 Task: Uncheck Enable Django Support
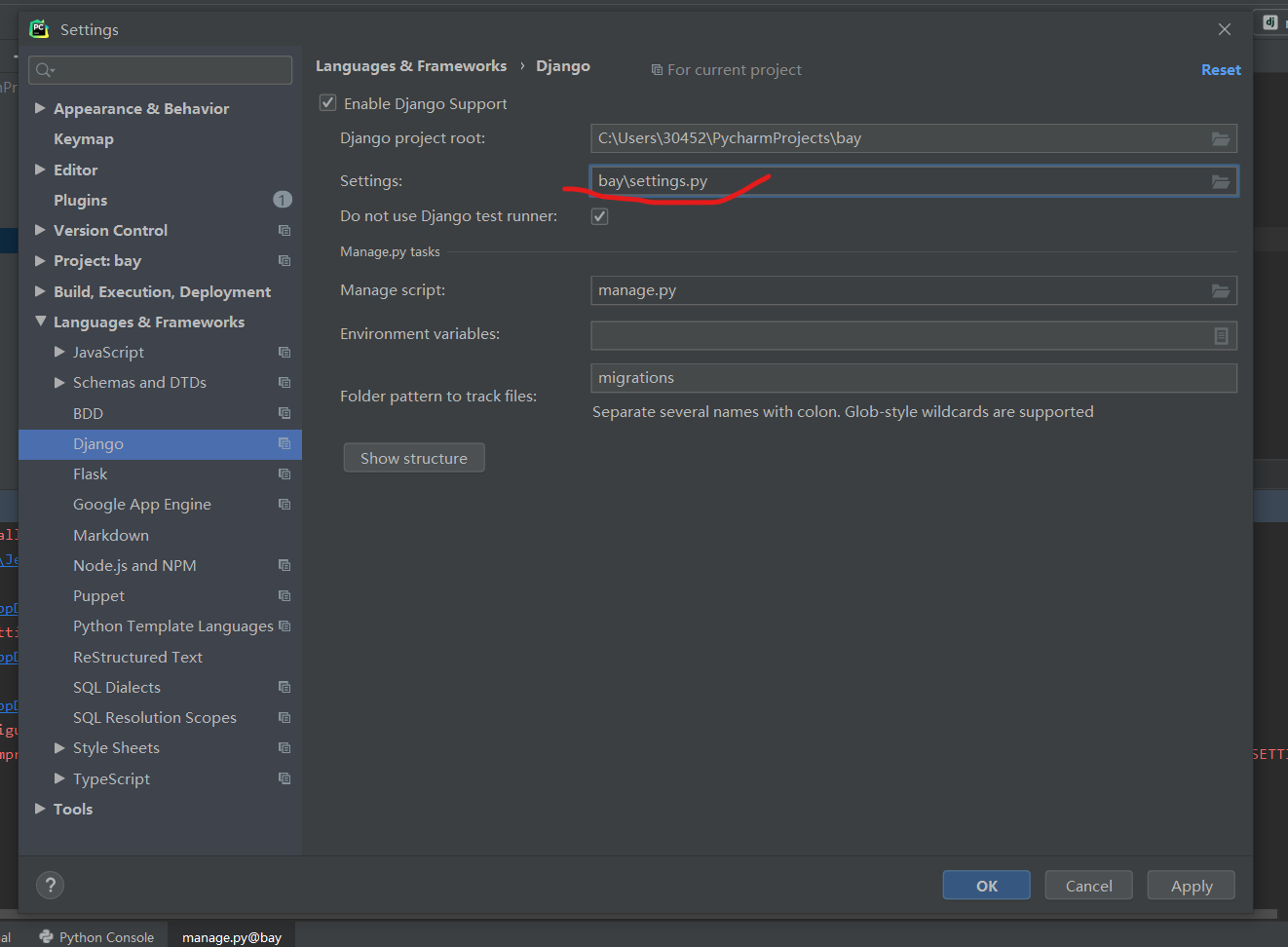(x=327, y=102)
